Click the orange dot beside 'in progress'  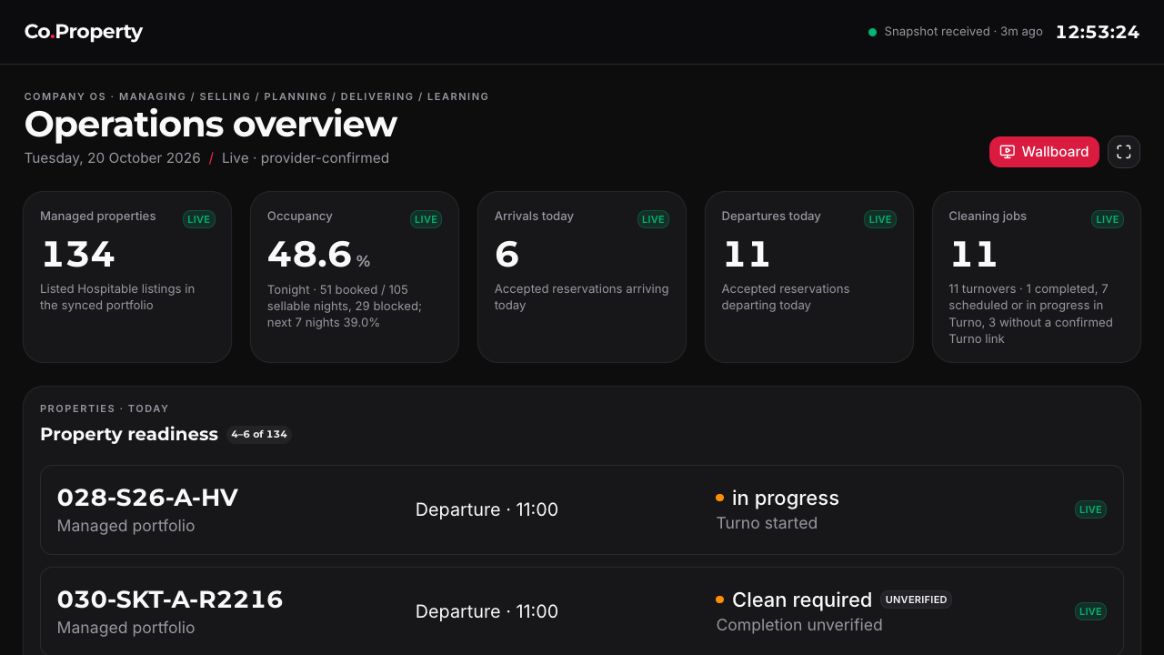pos(719,498)
